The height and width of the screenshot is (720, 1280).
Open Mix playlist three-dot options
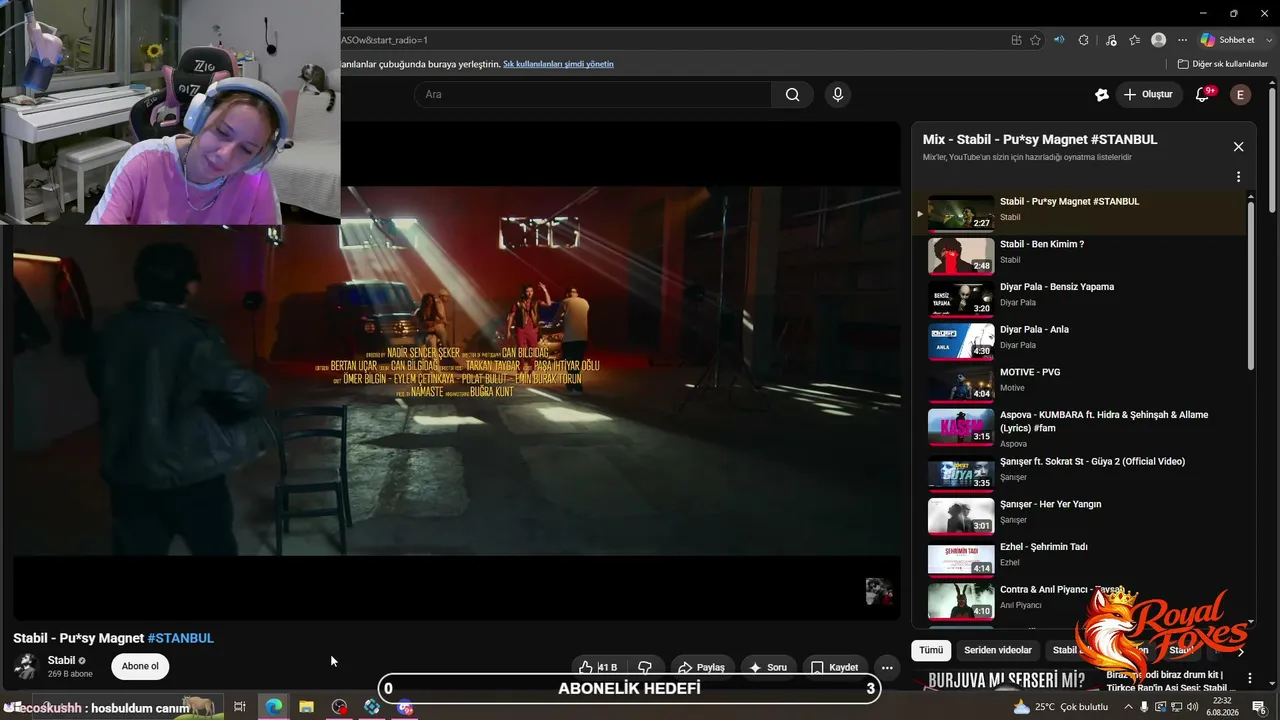pyautogui.click(x=1238, y=177)
